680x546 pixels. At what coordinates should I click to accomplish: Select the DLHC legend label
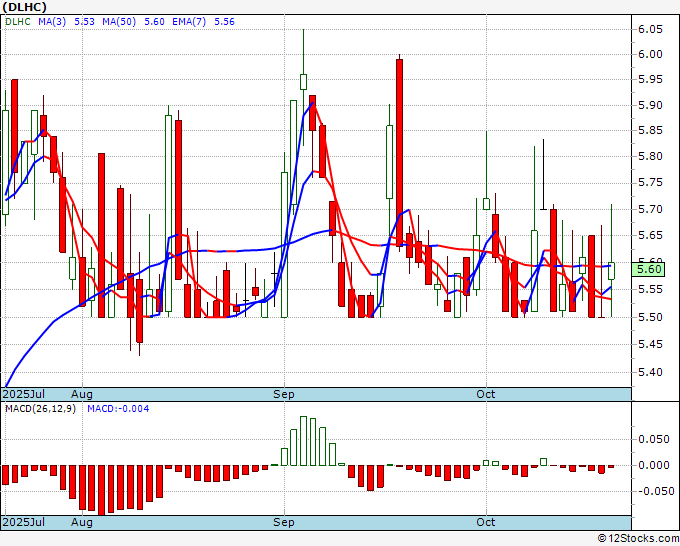pos(18,22)
